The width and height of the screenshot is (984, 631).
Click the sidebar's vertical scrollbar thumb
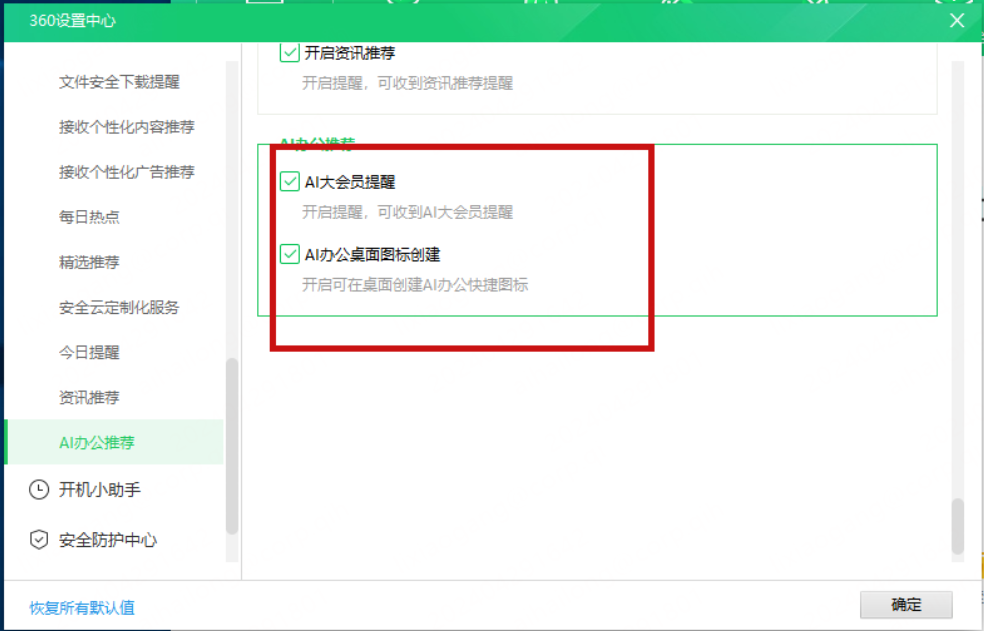pos(232,446)
